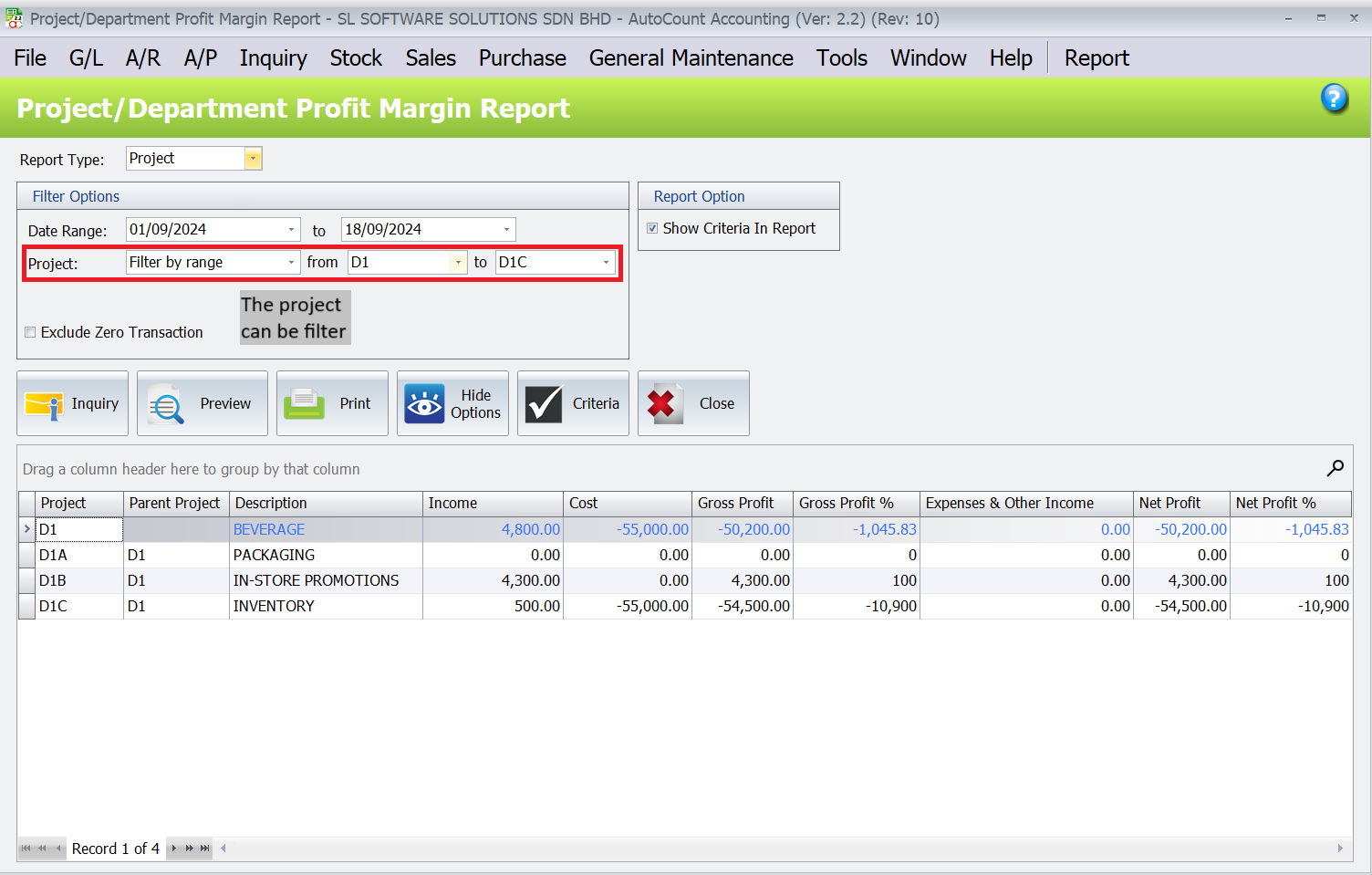
Task: Click the red X Close icon
Action: pos(663,404)
